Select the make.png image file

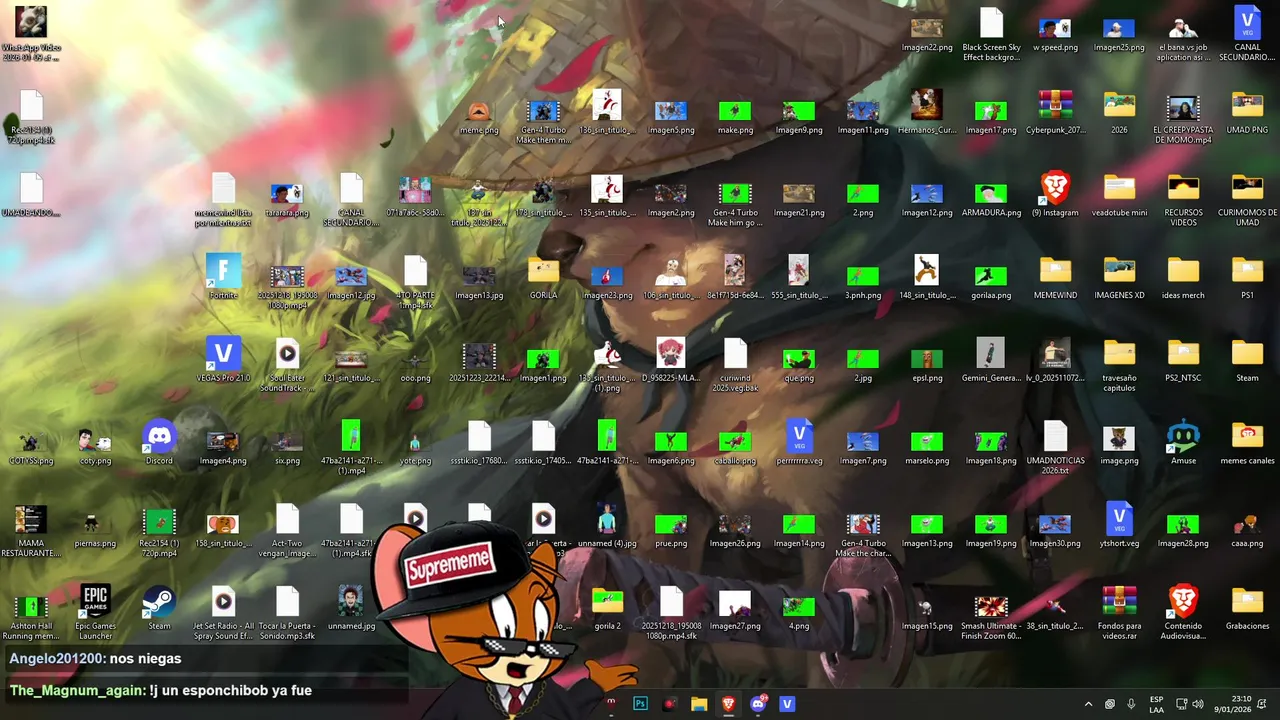(735, 116)
